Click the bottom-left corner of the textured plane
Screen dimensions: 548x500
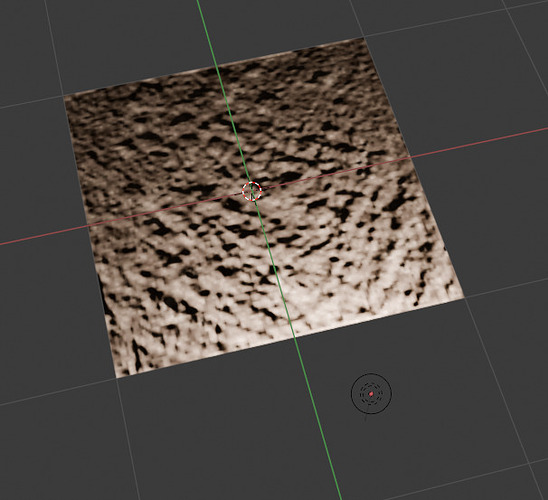[x=117, y=377]
